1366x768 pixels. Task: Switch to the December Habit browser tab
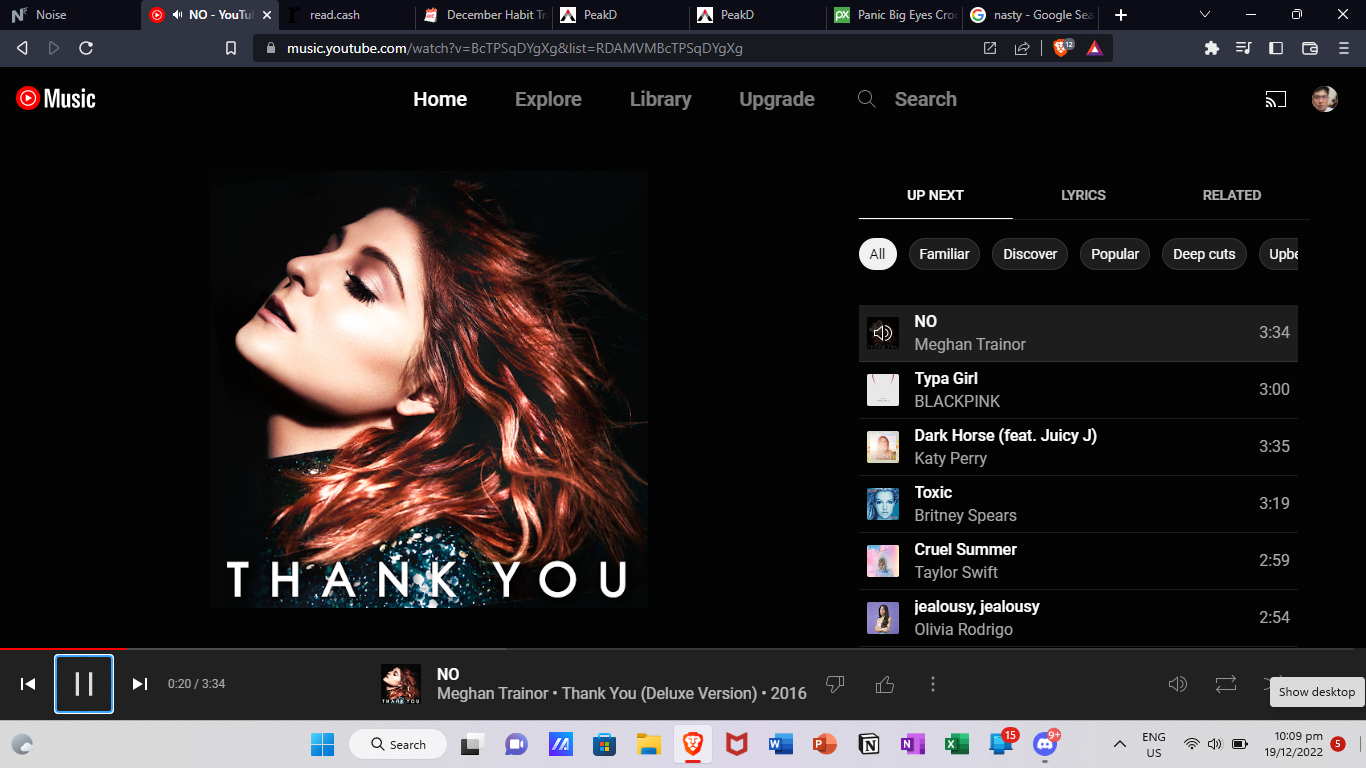point(483,15)
